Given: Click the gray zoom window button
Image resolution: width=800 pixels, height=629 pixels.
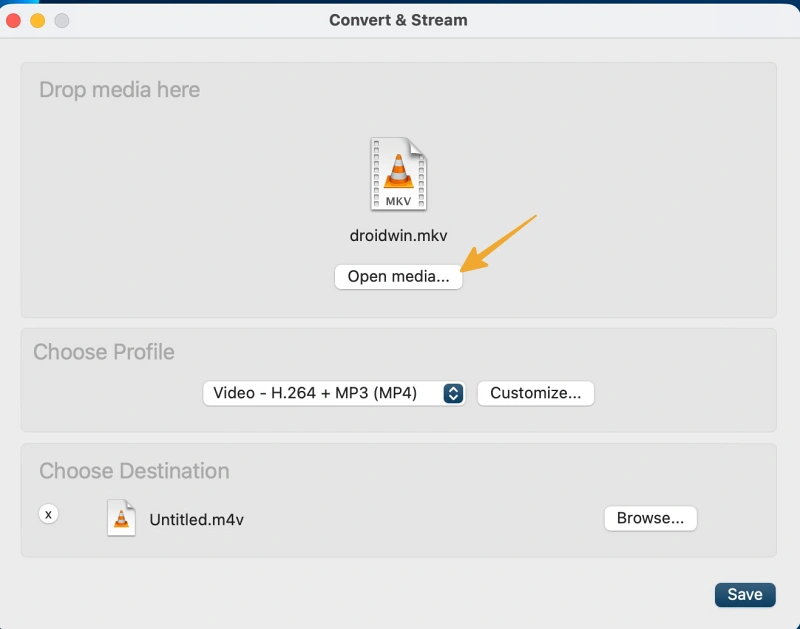Looking at the screenshot, I should (62, 20).
